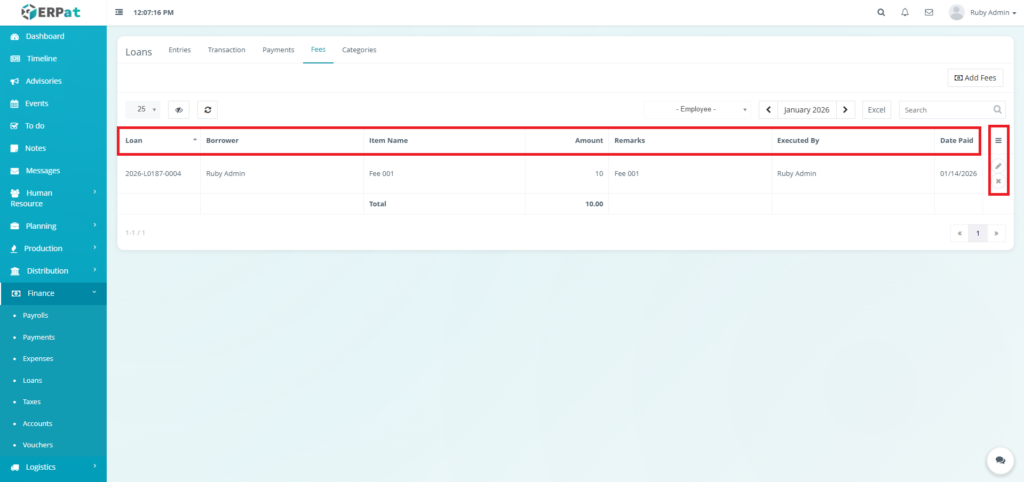
Task: Toggle column visibility eye button
Action: [179, 110]
